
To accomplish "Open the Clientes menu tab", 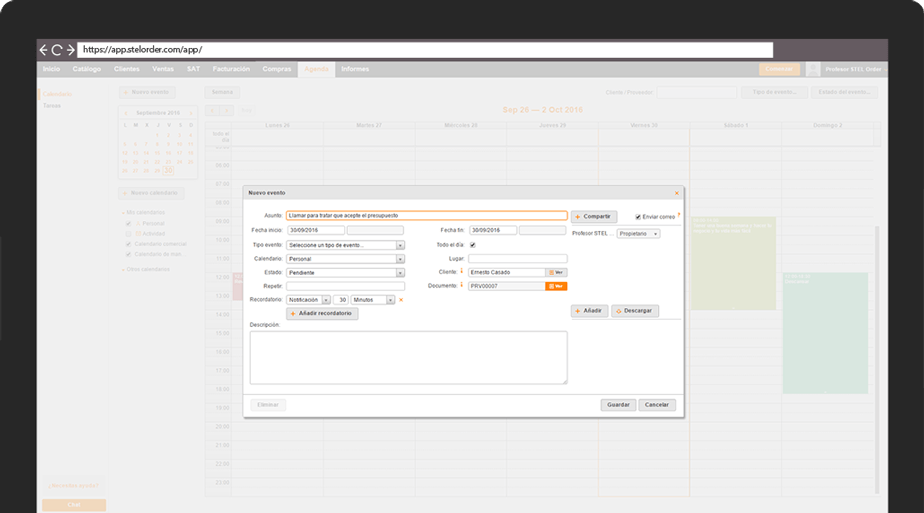I will point(127,69).
